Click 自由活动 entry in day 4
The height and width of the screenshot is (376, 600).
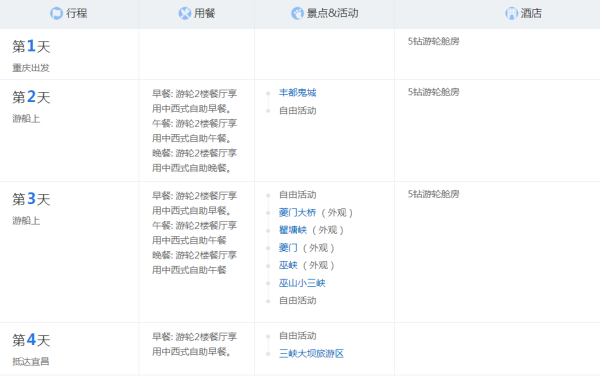(x=298, y=335)
